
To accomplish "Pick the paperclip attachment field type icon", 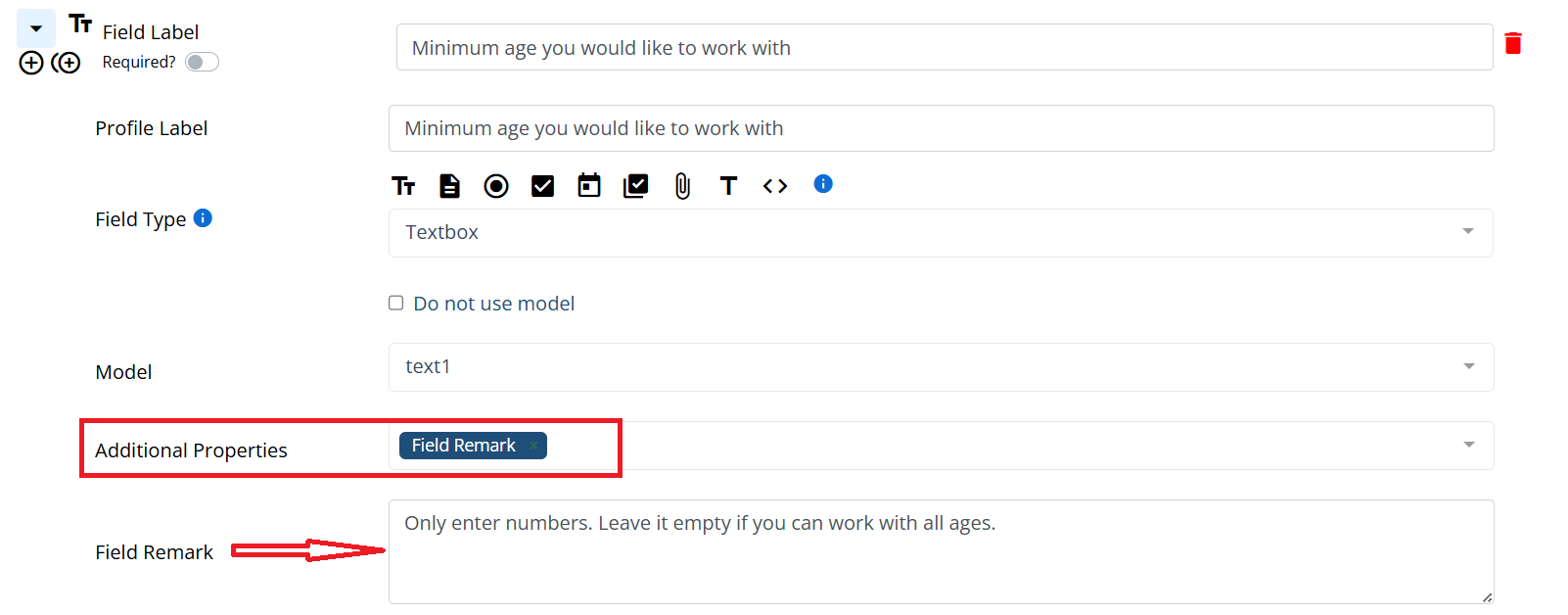I will tap(682, 186).
